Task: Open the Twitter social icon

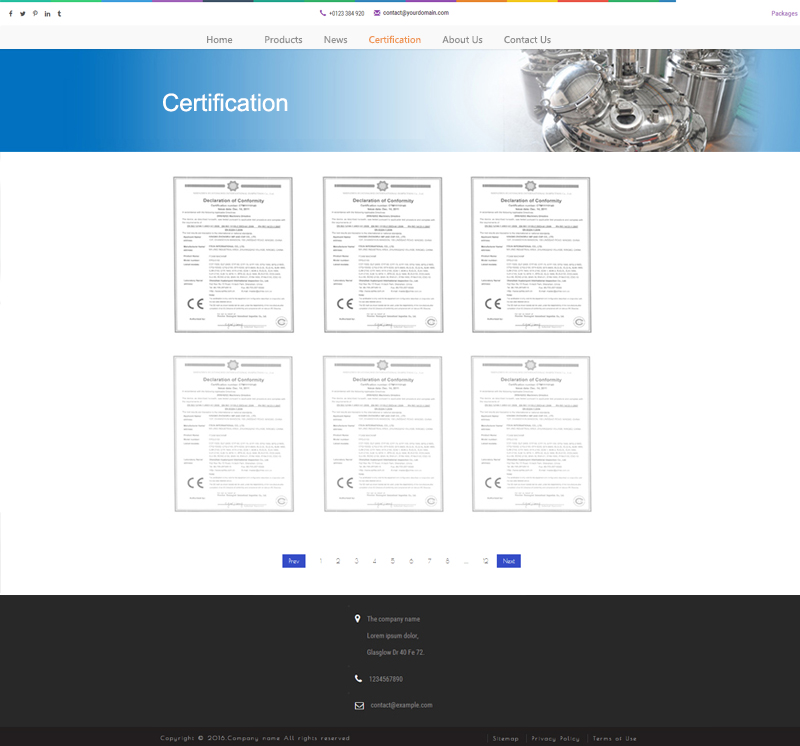Action: 22,13
